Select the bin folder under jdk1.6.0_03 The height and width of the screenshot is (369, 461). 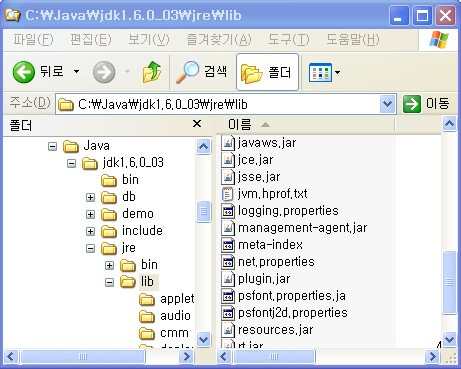(120, 180)
